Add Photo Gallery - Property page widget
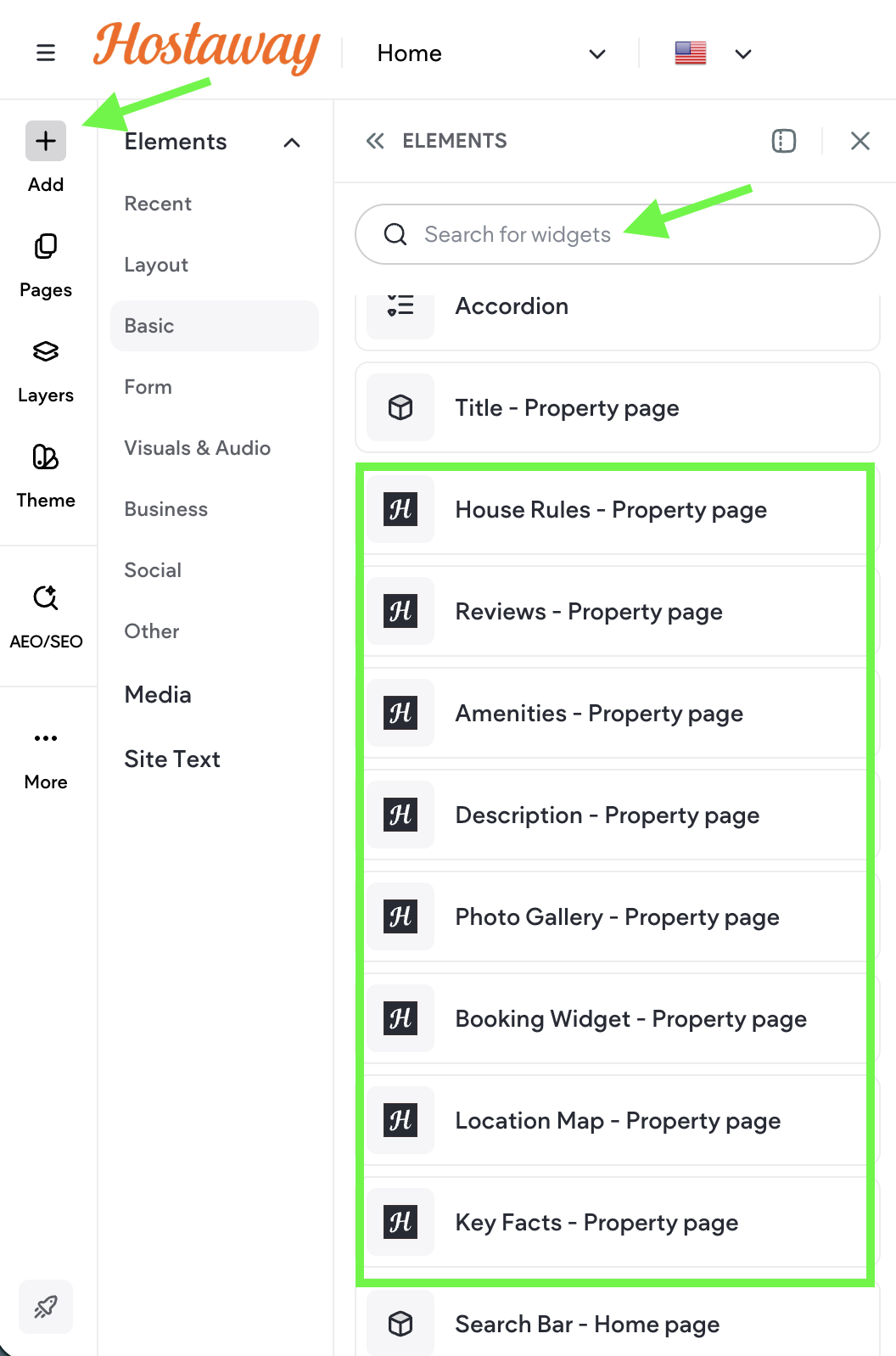The height and width of the screenshot is (1356, 896). (618, 916)
